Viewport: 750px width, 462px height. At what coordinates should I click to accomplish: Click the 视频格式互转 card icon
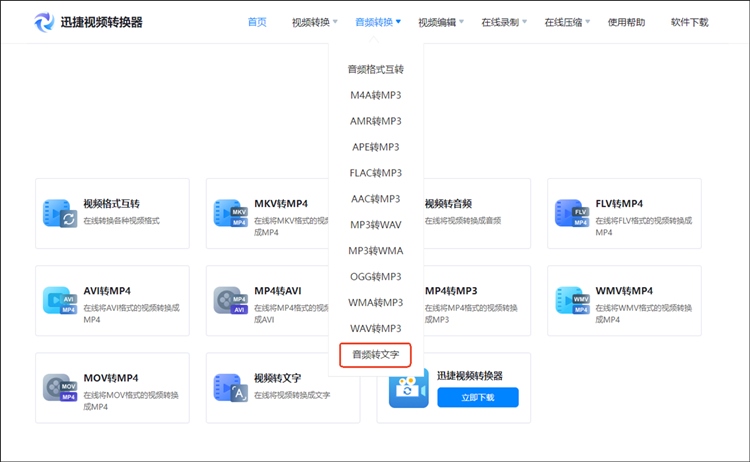[60, 213]
